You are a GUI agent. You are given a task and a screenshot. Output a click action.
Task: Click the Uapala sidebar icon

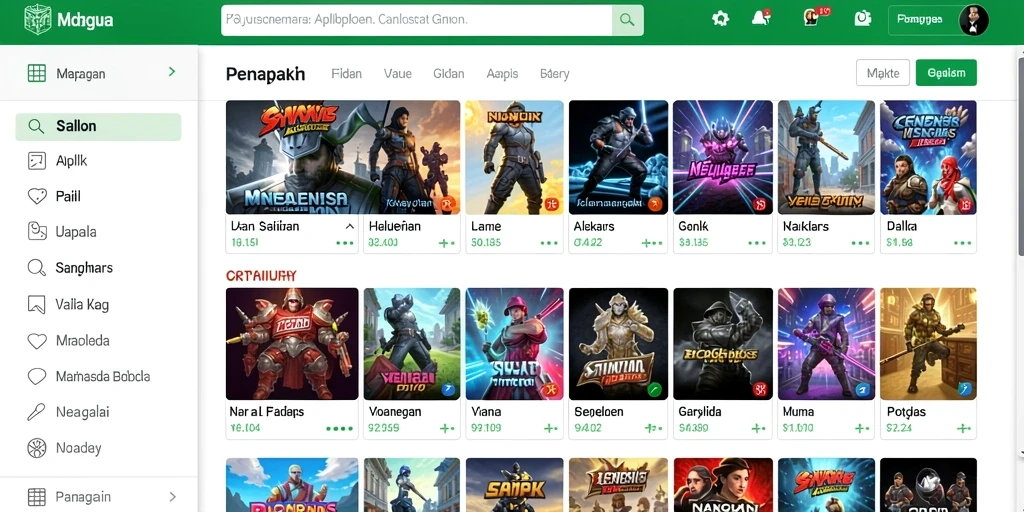37,231
